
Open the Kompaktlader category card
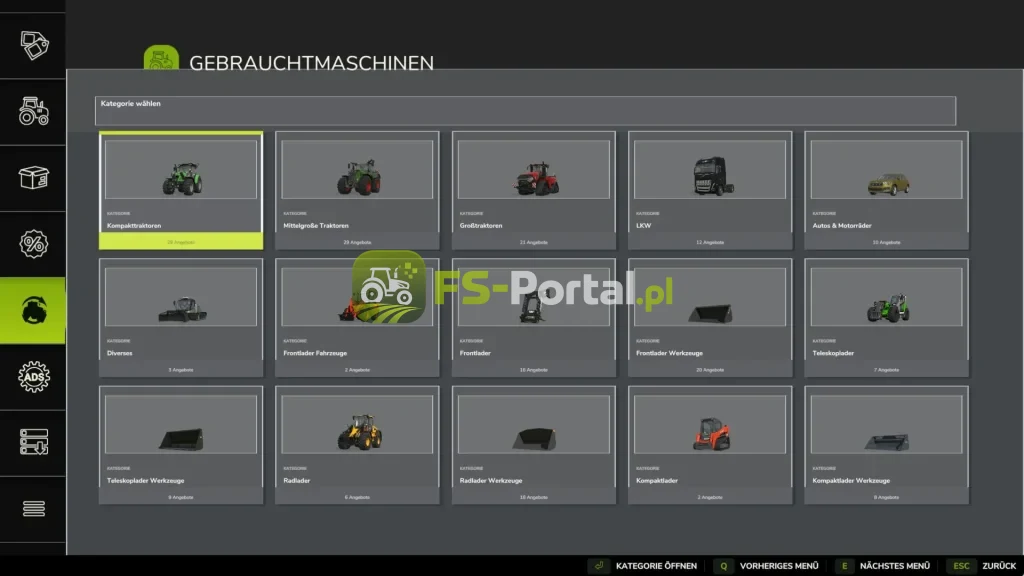(x=710, y=445)
